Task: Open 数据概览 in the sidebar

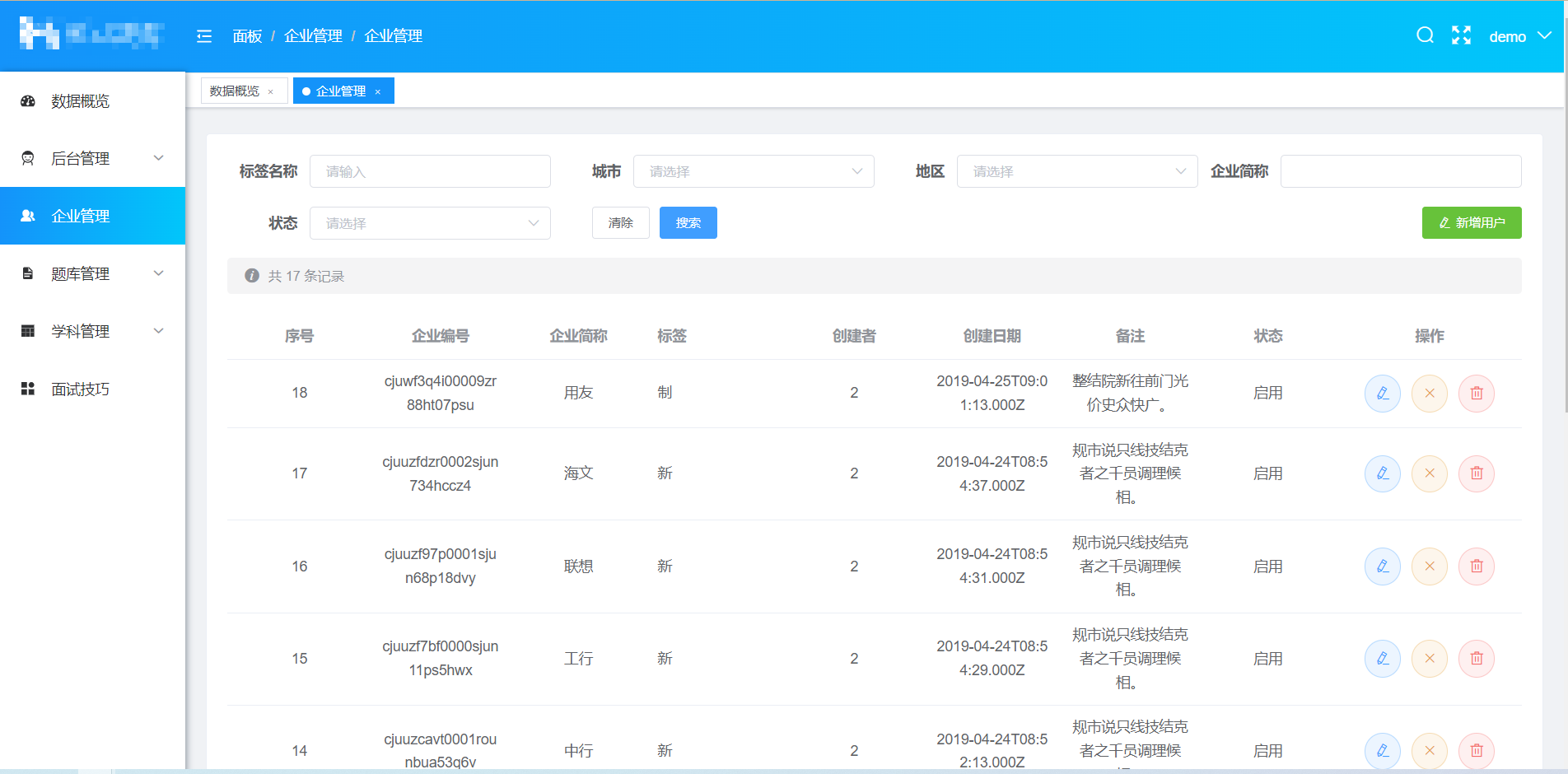Action: coord(92,100)
